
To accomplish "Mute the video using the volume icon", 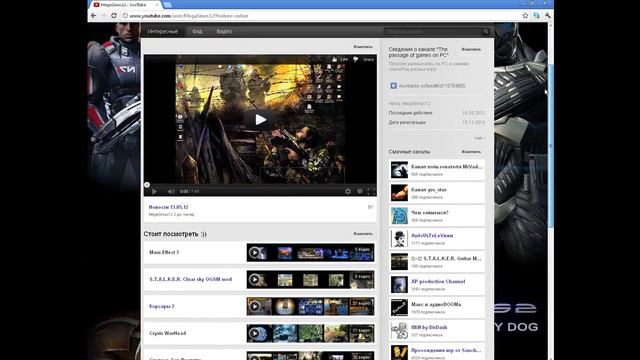I will click(171, 191).
